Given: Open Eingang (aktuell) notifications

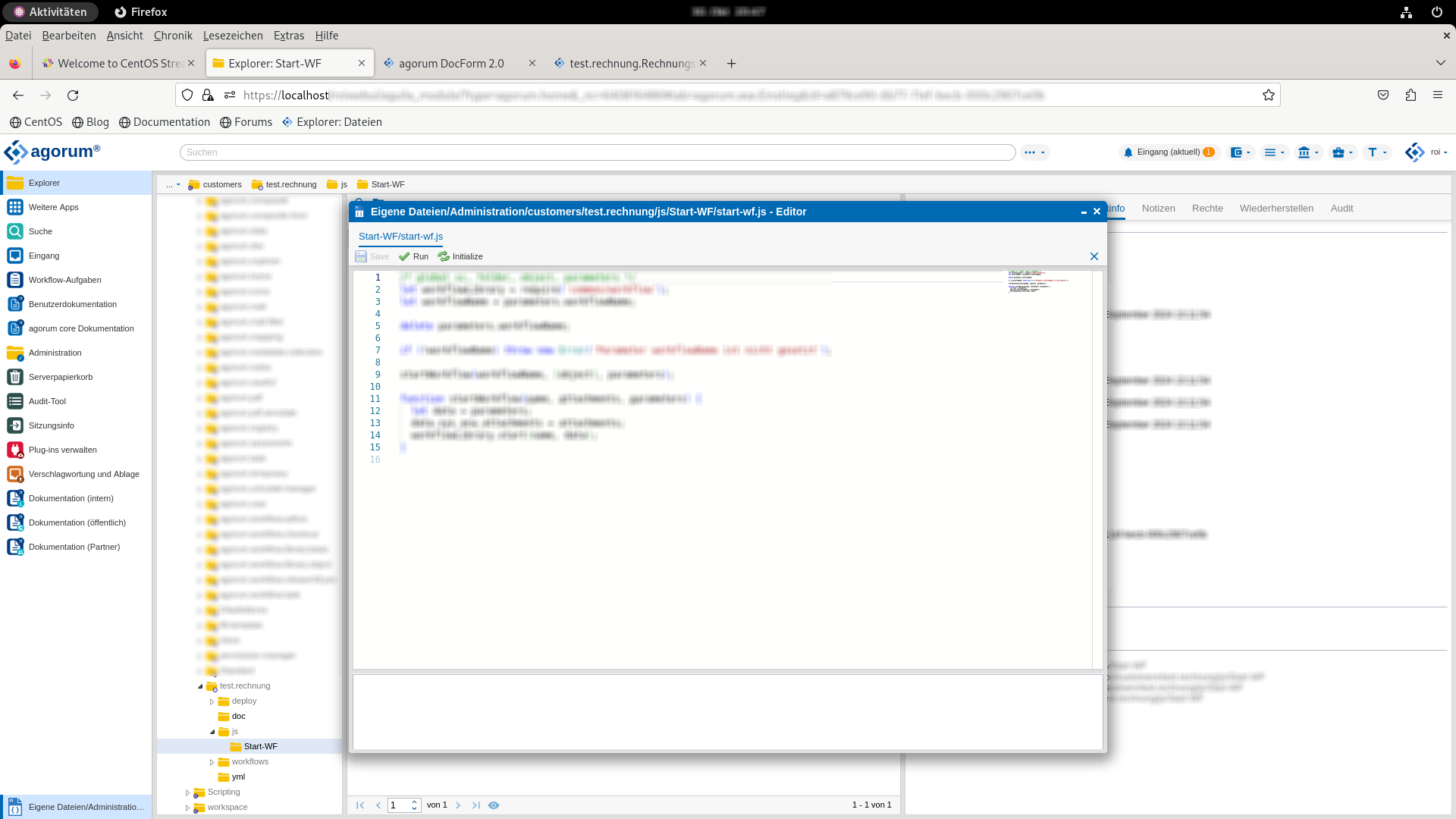Looking at the screenshot, I should point(1169,152).
